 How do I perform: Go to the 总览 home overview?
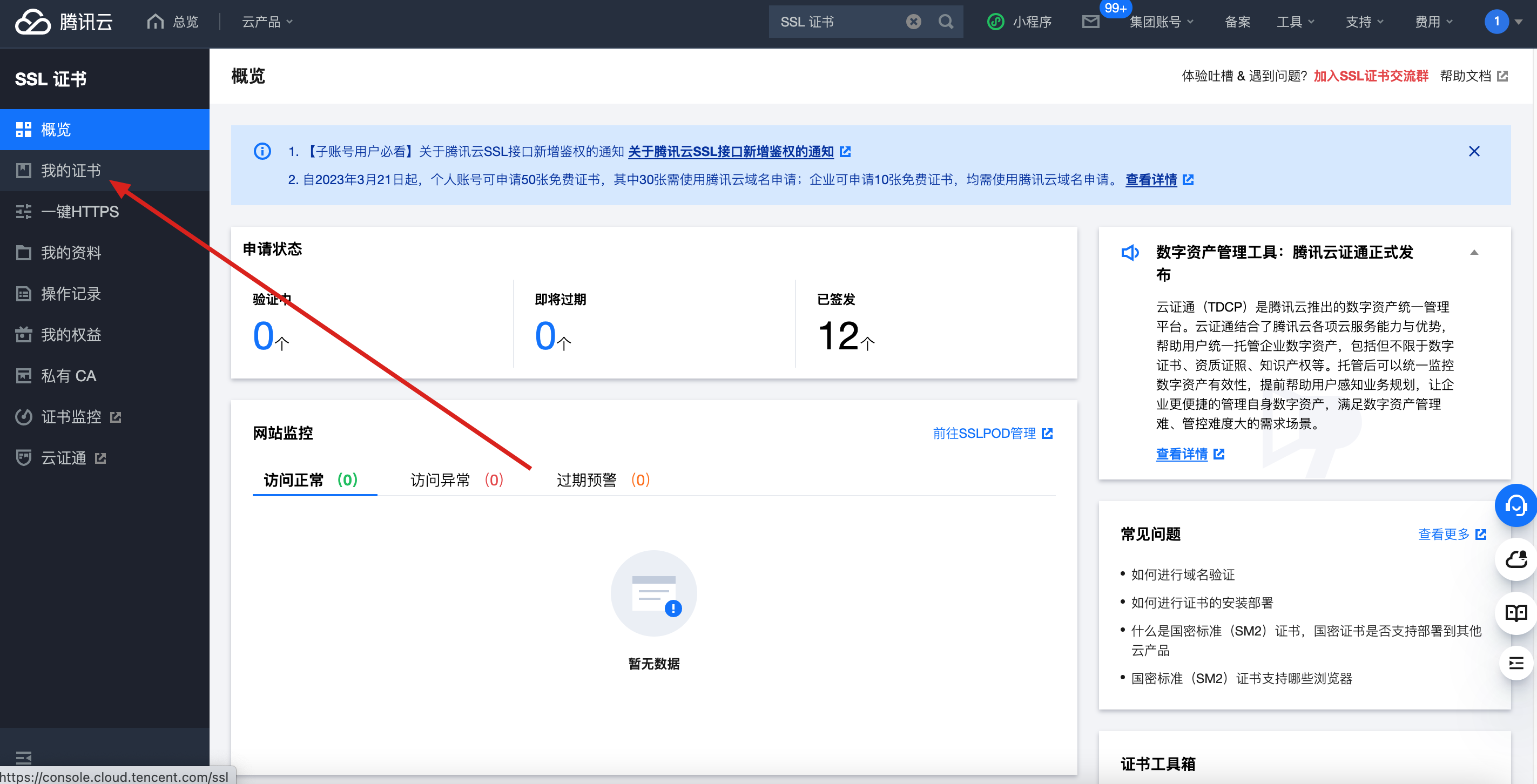coord(173,22)
